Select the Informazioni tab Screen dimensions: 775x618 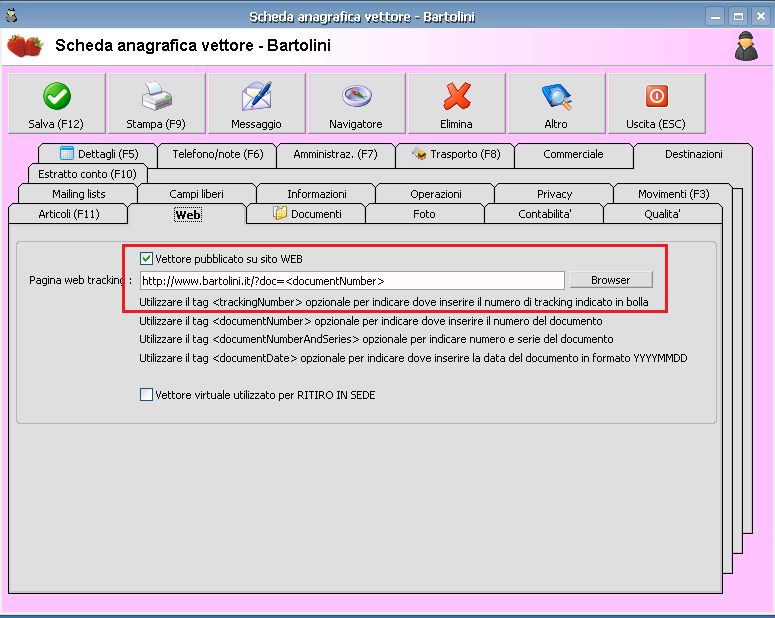pos(316,194)
